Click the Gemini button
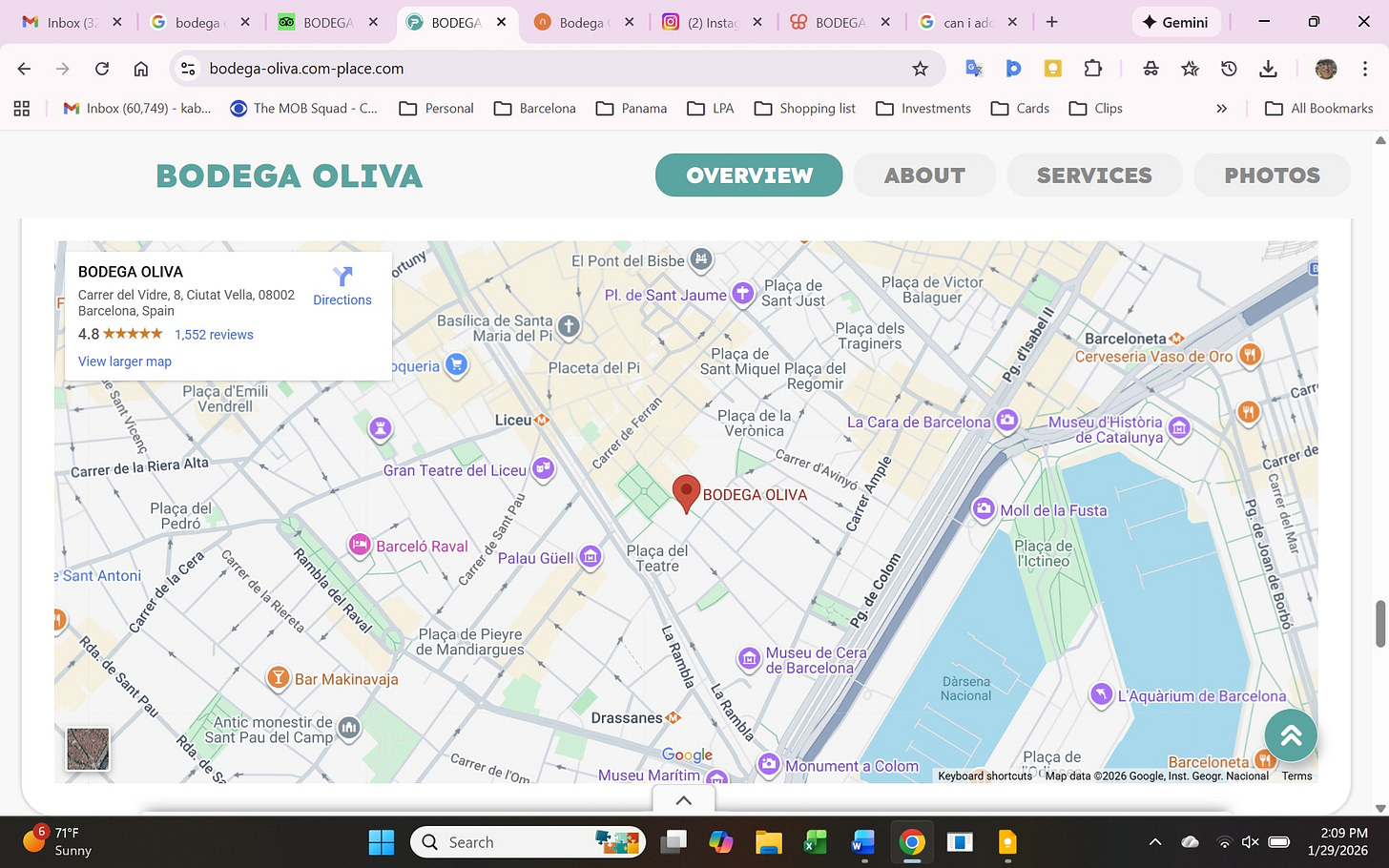The image size is (1389, 868). [1175, 22]
